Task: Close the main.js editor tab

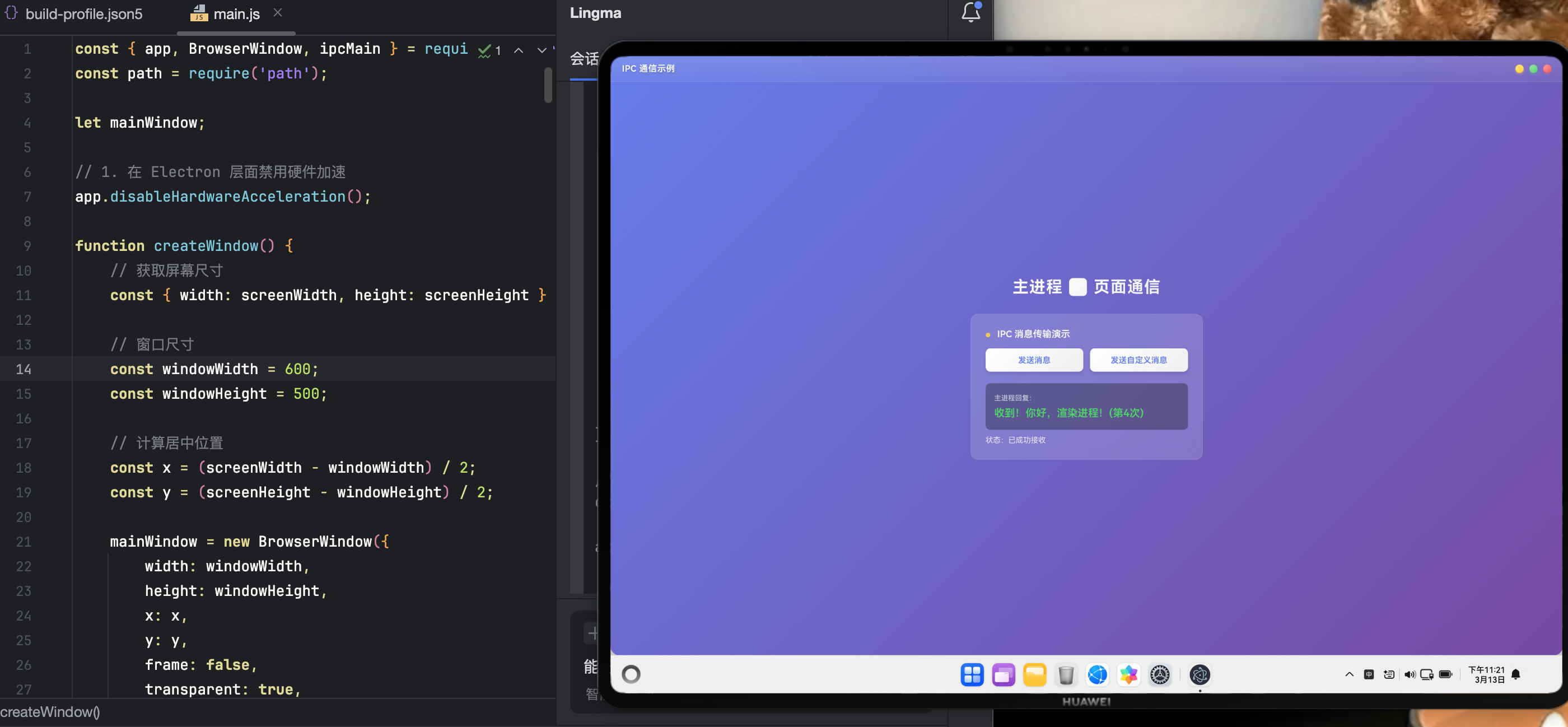Action: [278, 13]
